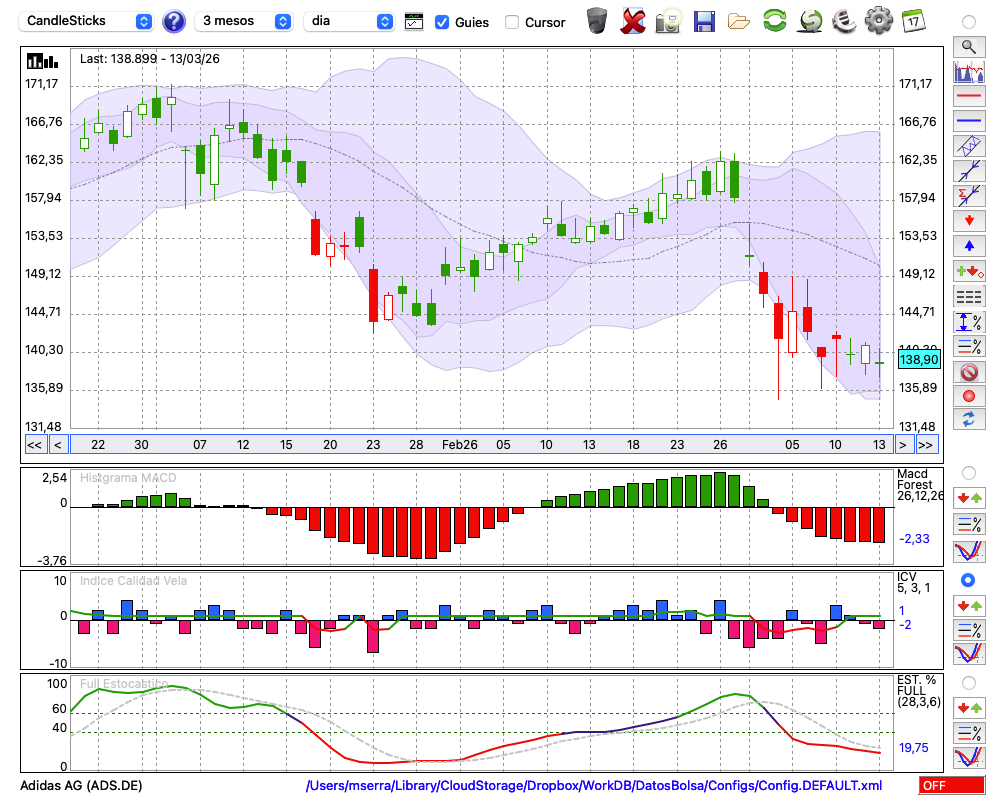1000x800 pixels.
Task: Open settings with the gear icon
Action: [x=879, y=20]
